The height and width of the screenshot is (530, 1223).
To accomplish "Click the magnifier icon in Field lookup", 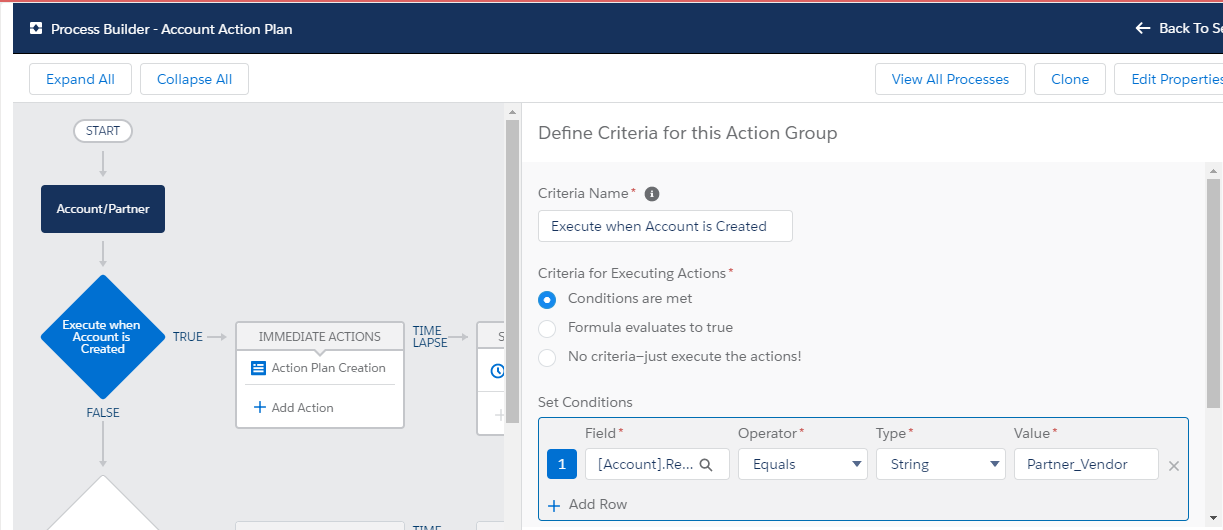I will [x=706, y=464].
